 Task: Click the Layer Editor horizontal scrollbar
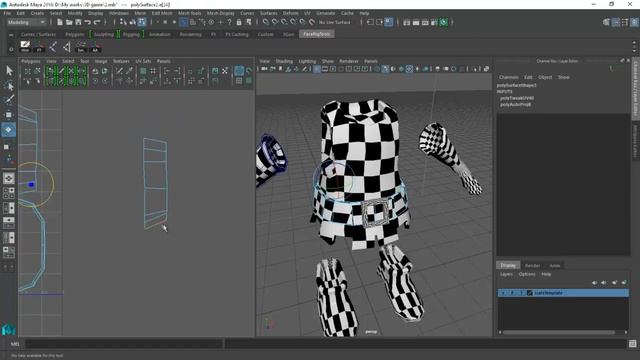pyautogui.click(x=558, y=332)
